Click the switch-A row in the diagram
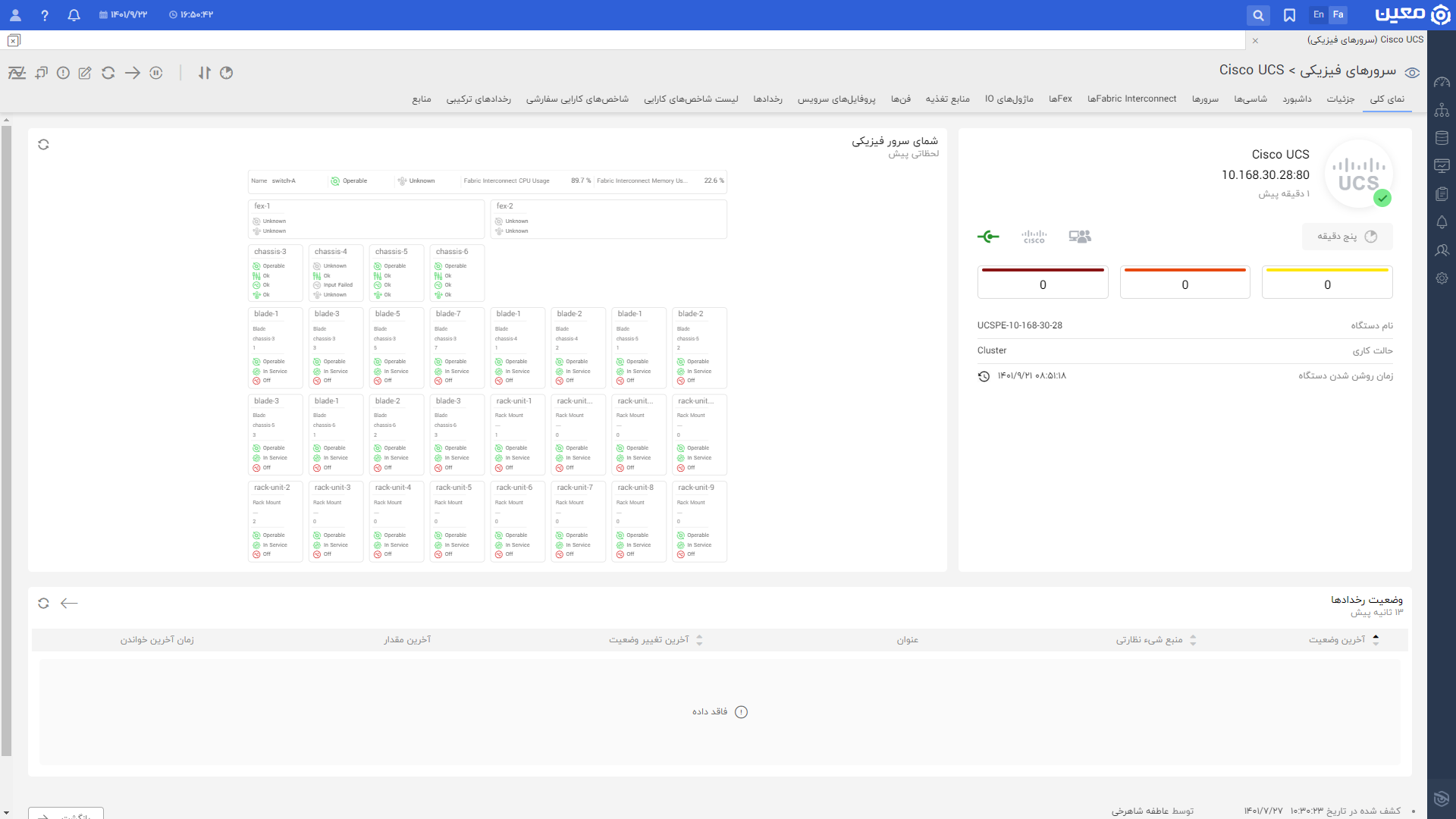1456x819 pixels. click(x=488, y=181)
